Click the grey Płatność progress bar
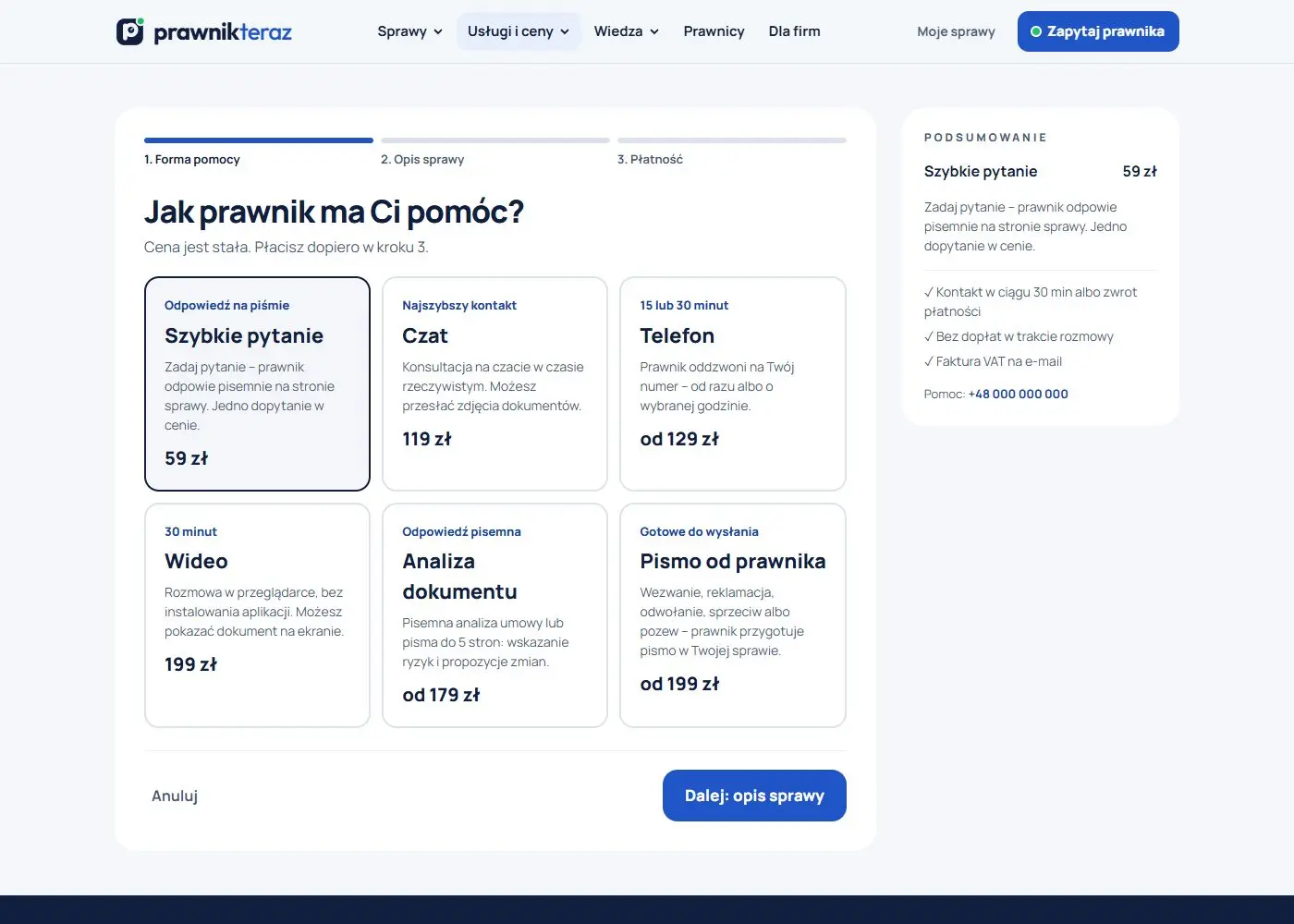This screenshot has width=1294, height=924. coord(732,140)
